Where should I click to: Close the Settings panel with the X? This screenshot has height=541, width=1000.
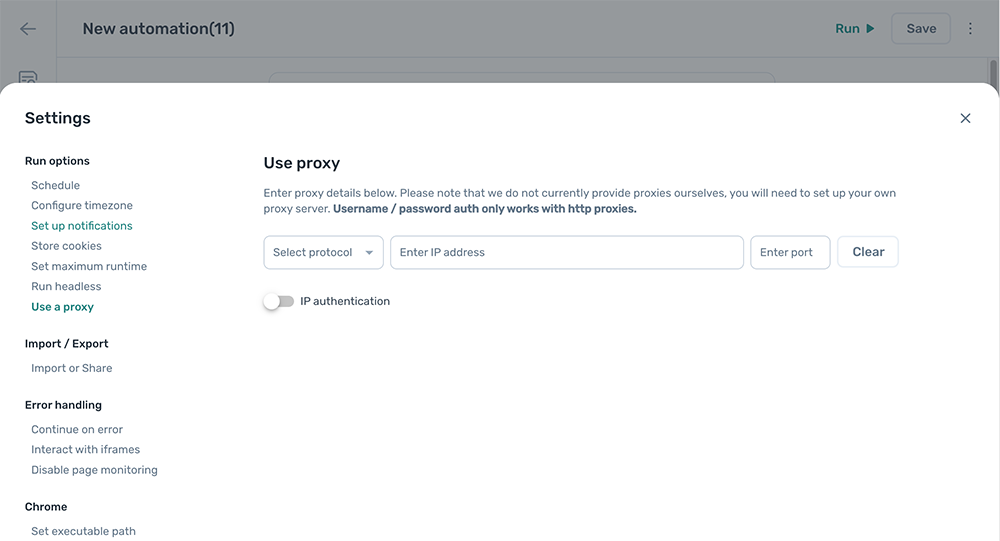pos(965,118)
